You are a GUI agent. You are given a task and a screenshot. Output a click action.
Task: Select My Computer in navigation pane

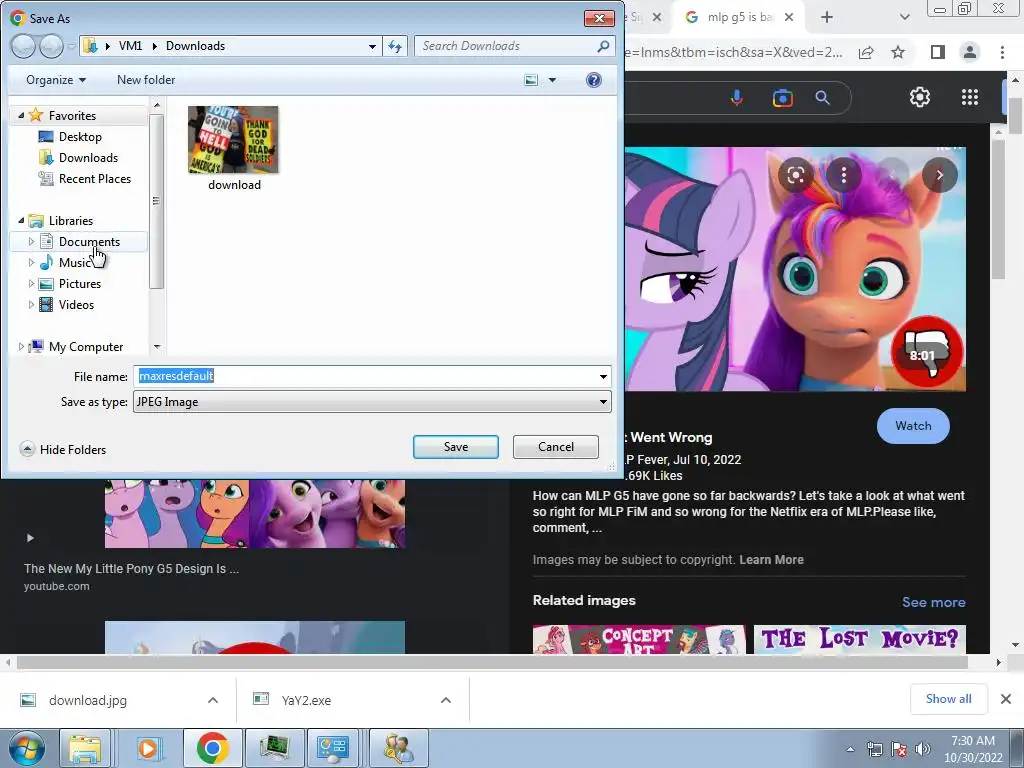tap(86, 346)
